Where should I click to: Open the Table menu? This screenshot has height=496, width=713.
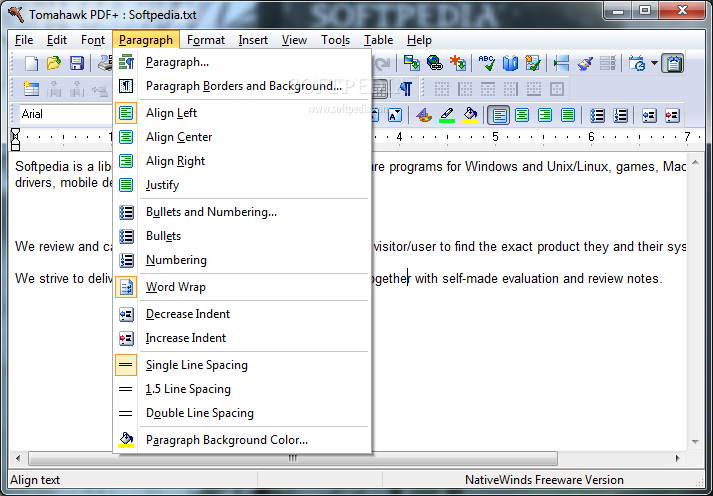point(378,40)
